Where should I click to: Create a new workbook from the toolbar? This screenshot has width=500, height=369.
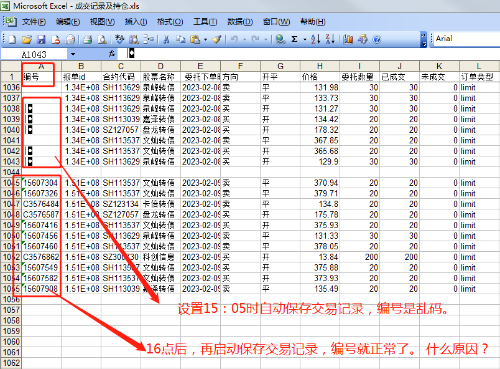pos(12,39)
